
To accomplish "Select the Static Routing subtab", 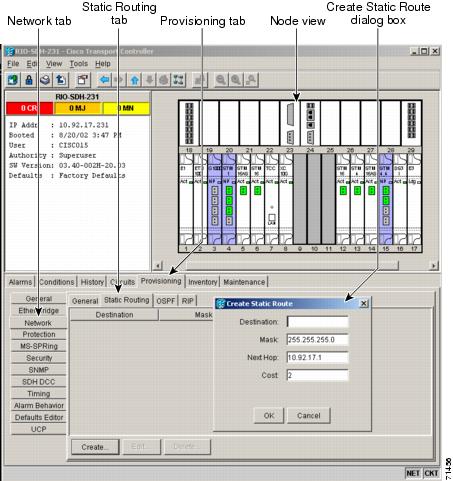I will coord(126,300).
